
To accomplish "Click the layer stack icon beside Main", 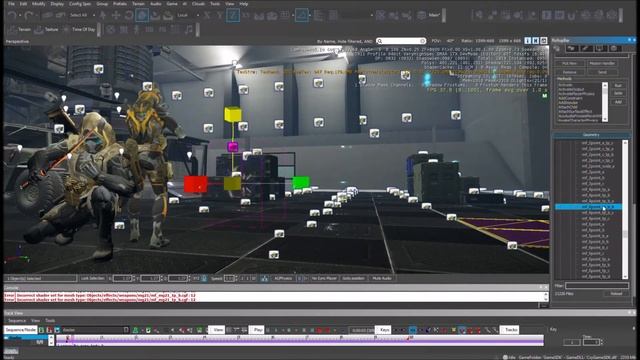I will (x=422, y=16).
